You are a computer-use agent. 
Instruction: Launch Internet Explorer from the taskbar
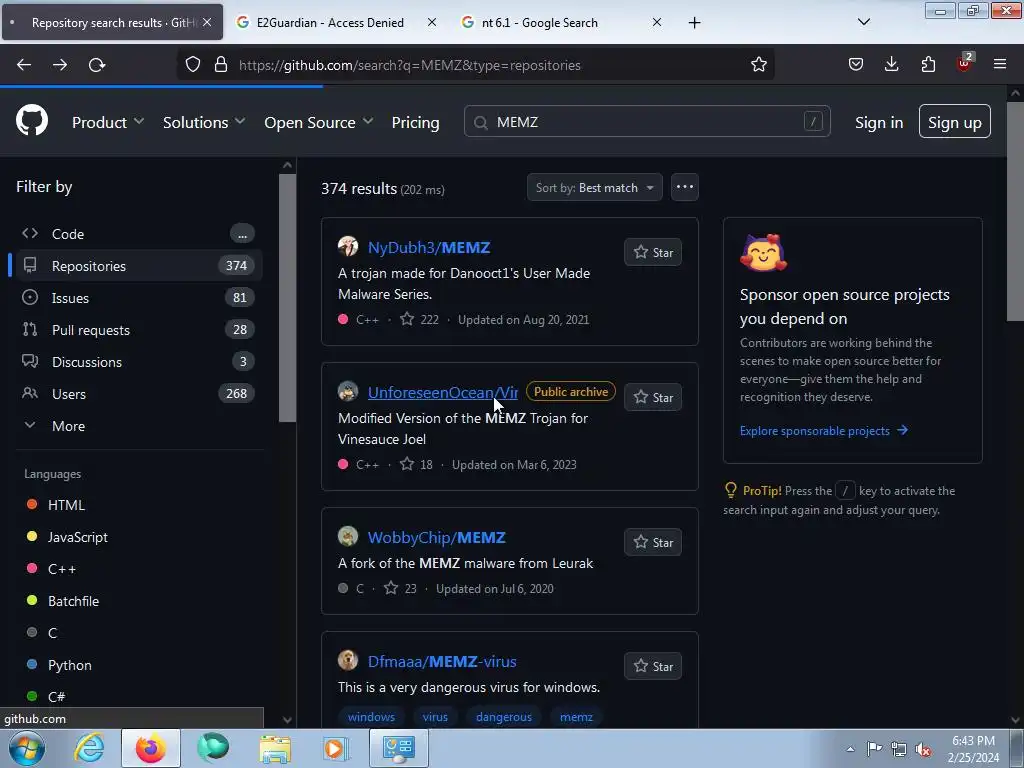(89, 748)
